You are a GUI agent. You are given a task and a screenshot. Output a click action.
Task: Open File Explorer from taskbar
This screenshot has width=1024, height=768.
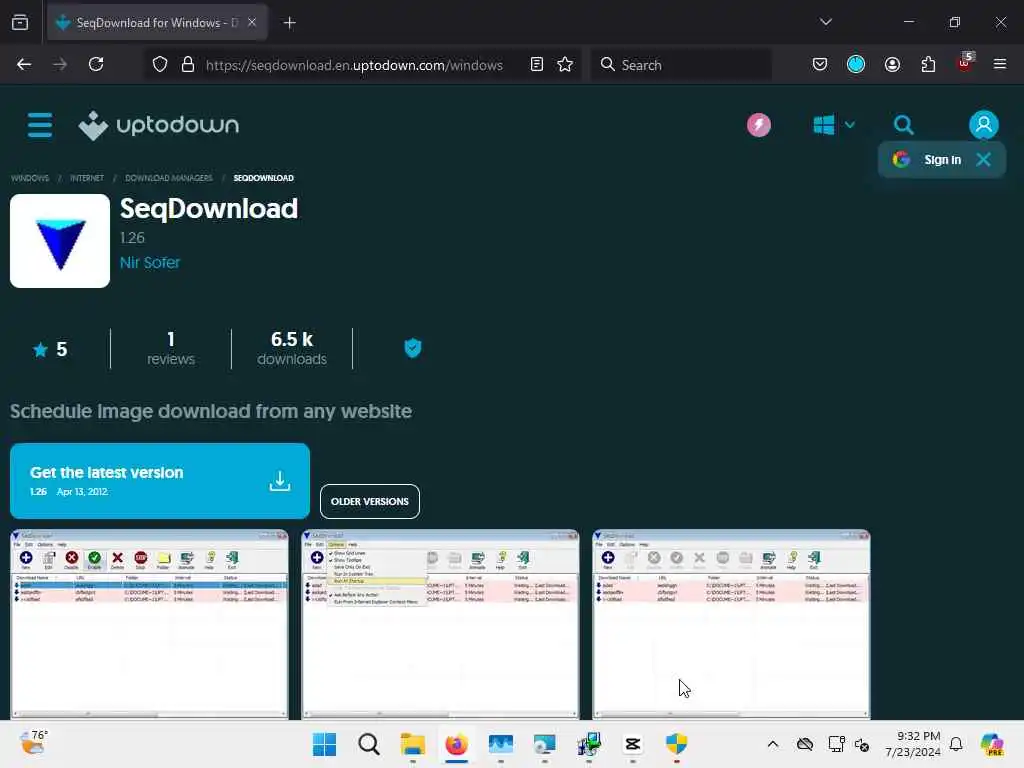413,744
